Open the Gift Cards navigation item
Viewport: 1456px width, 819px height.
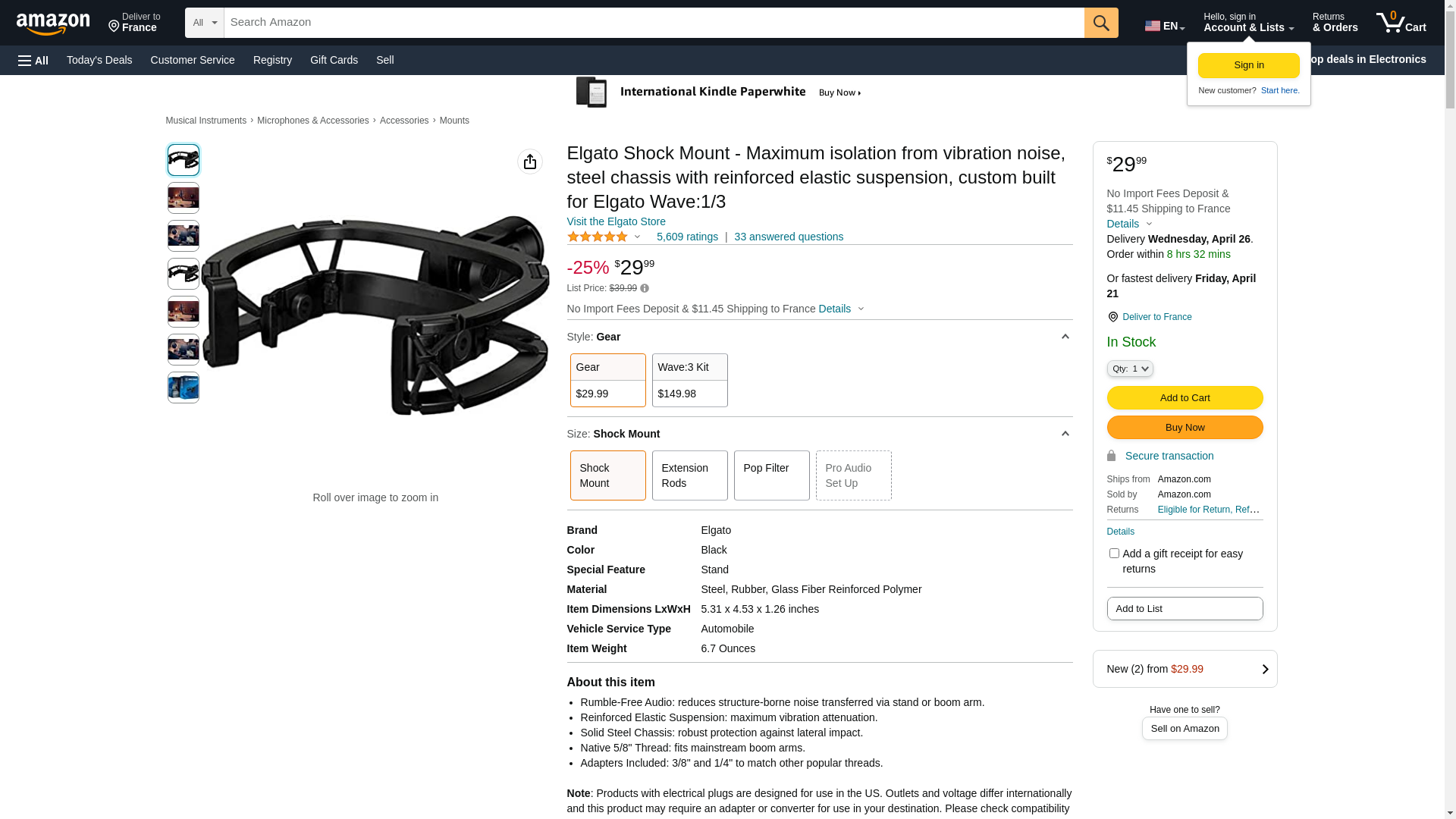(334, 60)
